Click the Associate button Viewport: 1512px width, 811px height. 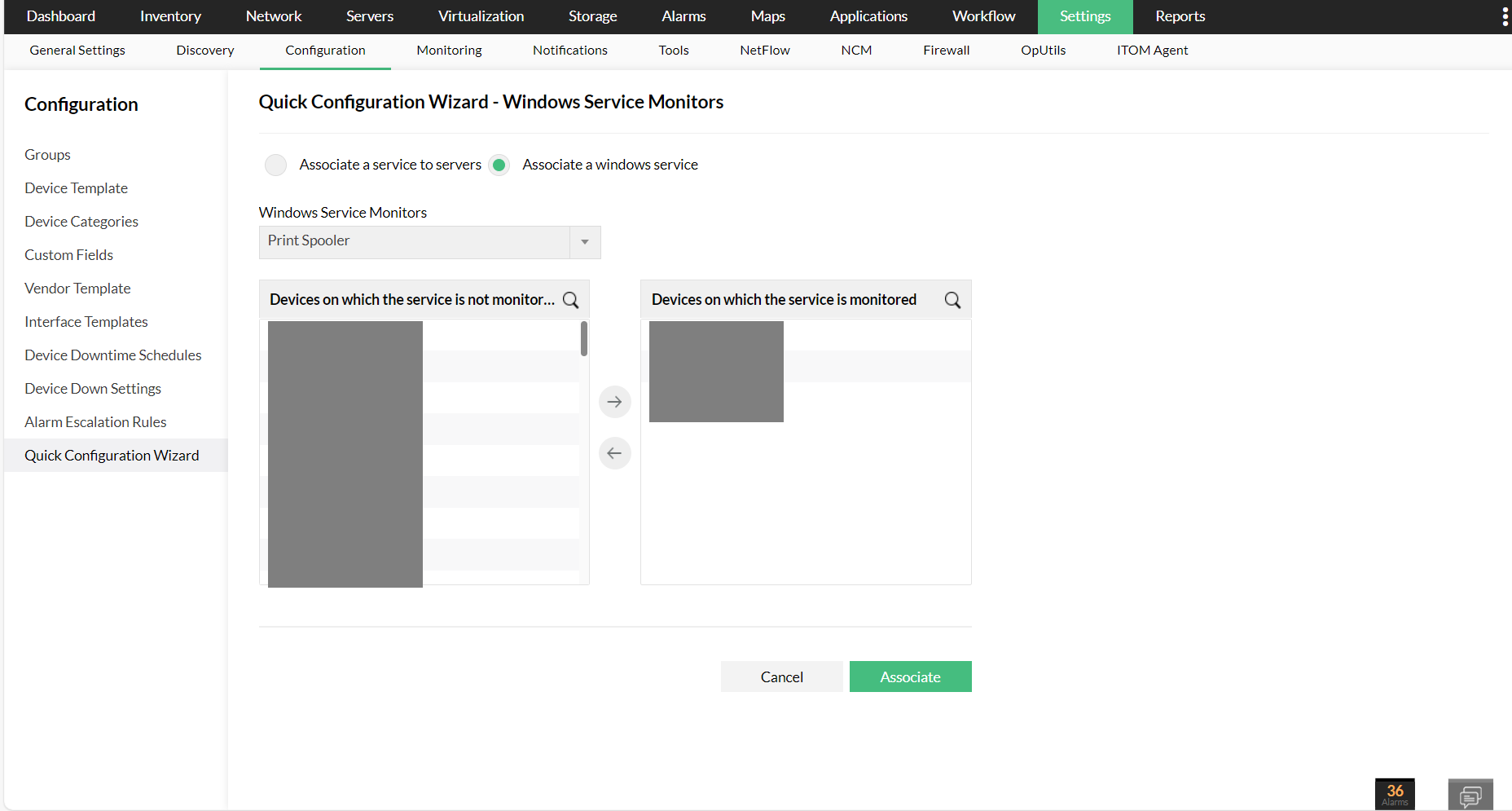(x=911, y=677)
